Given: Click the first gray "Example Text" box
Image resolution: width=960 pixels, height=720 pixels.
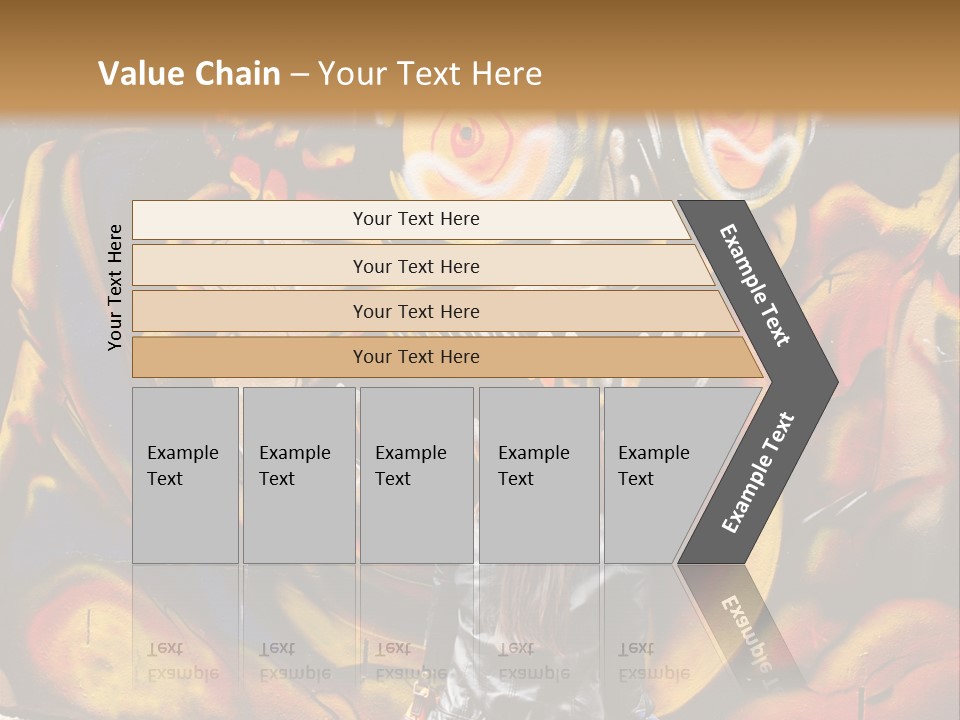Looking at the screenshot, I should pyautogui.click(x=185, y=475).
